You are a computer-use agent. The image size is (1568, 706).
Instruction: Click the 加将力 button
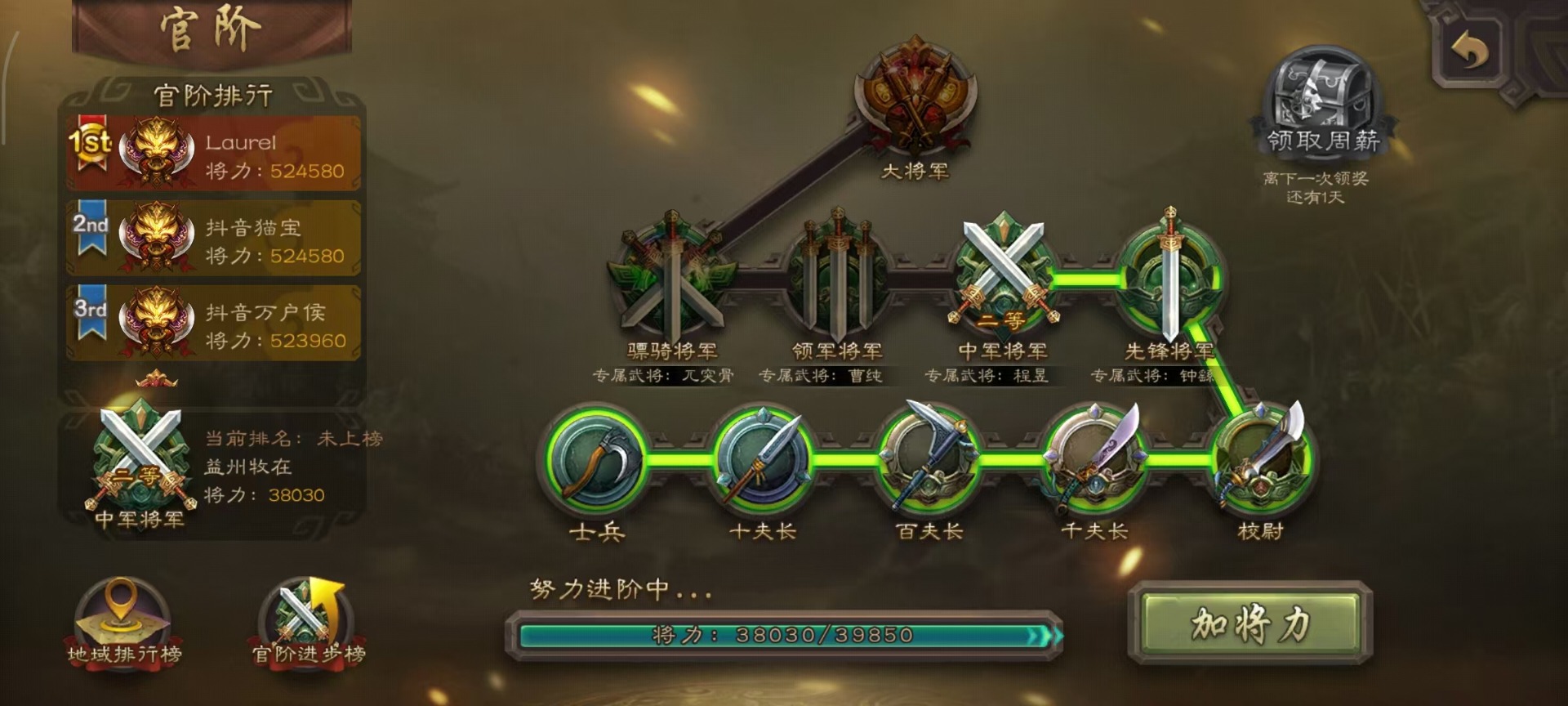tap(1249, 624)
